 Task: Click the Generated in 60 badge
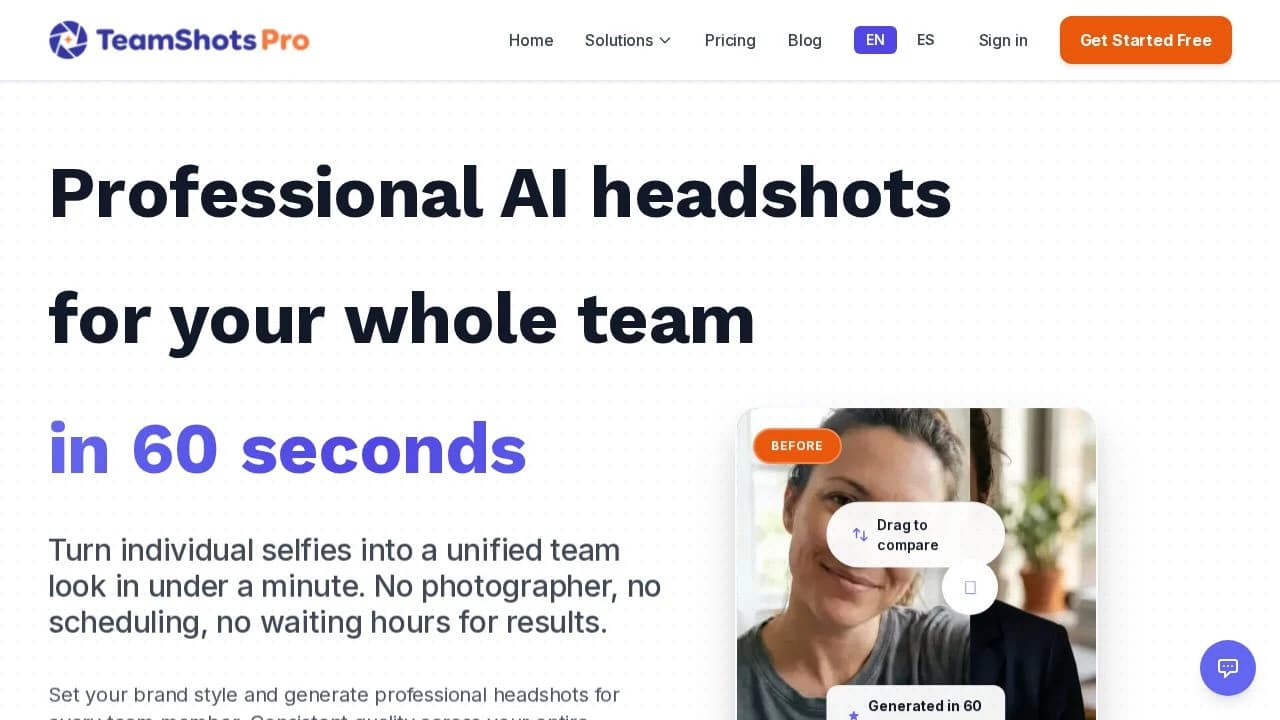pos(916,703)
